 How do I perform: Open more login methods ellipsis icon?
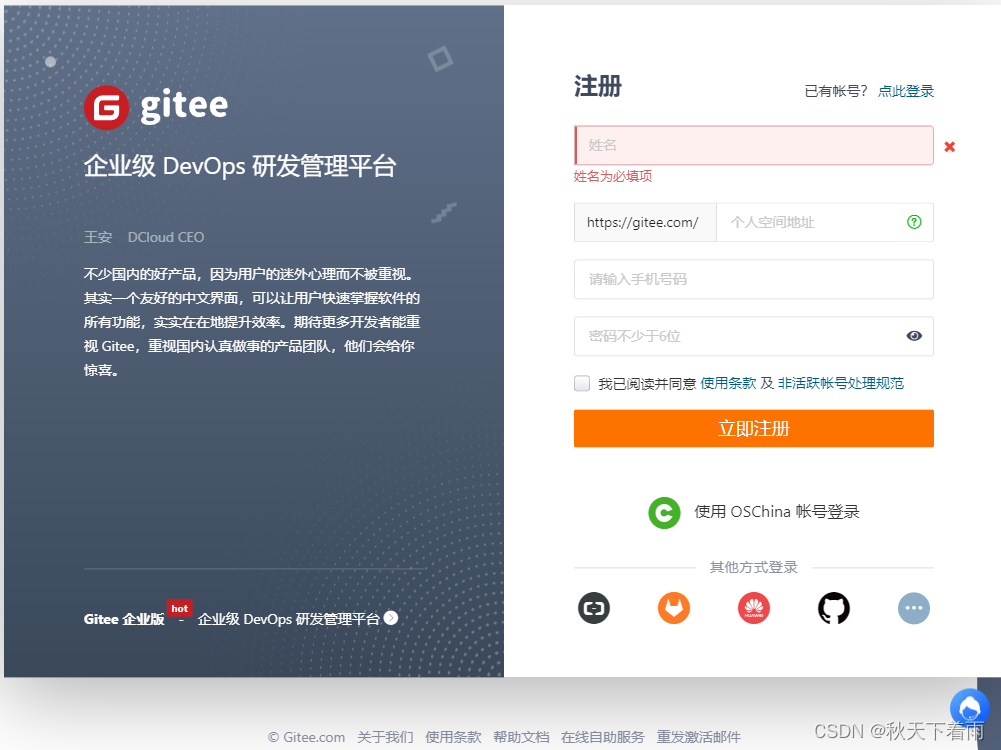click(914, 608)
